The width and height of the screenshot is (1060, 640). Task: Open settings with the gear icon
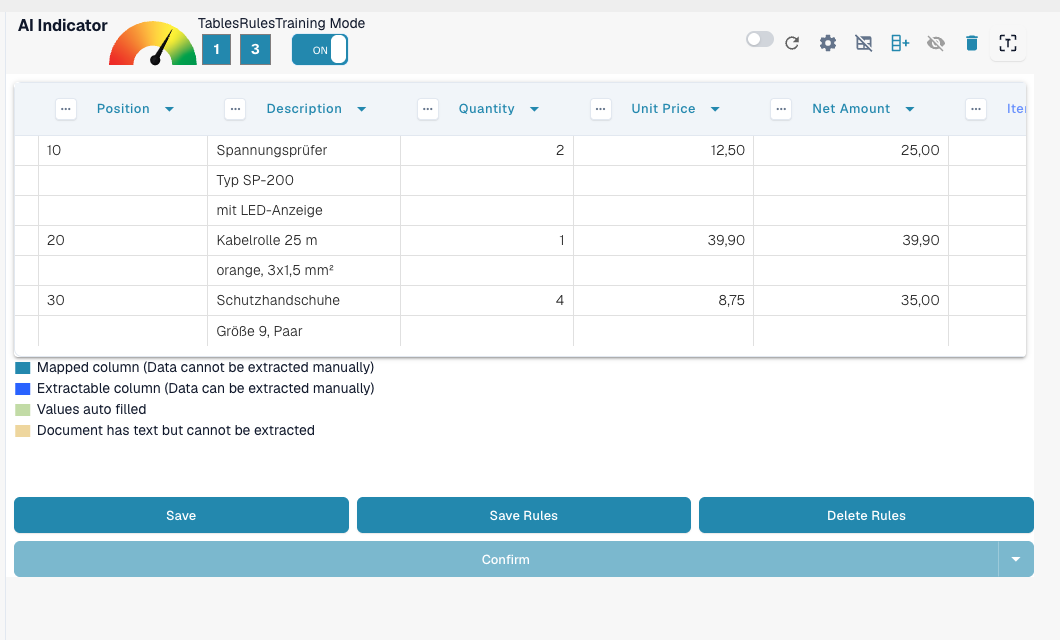click(827, 43)
